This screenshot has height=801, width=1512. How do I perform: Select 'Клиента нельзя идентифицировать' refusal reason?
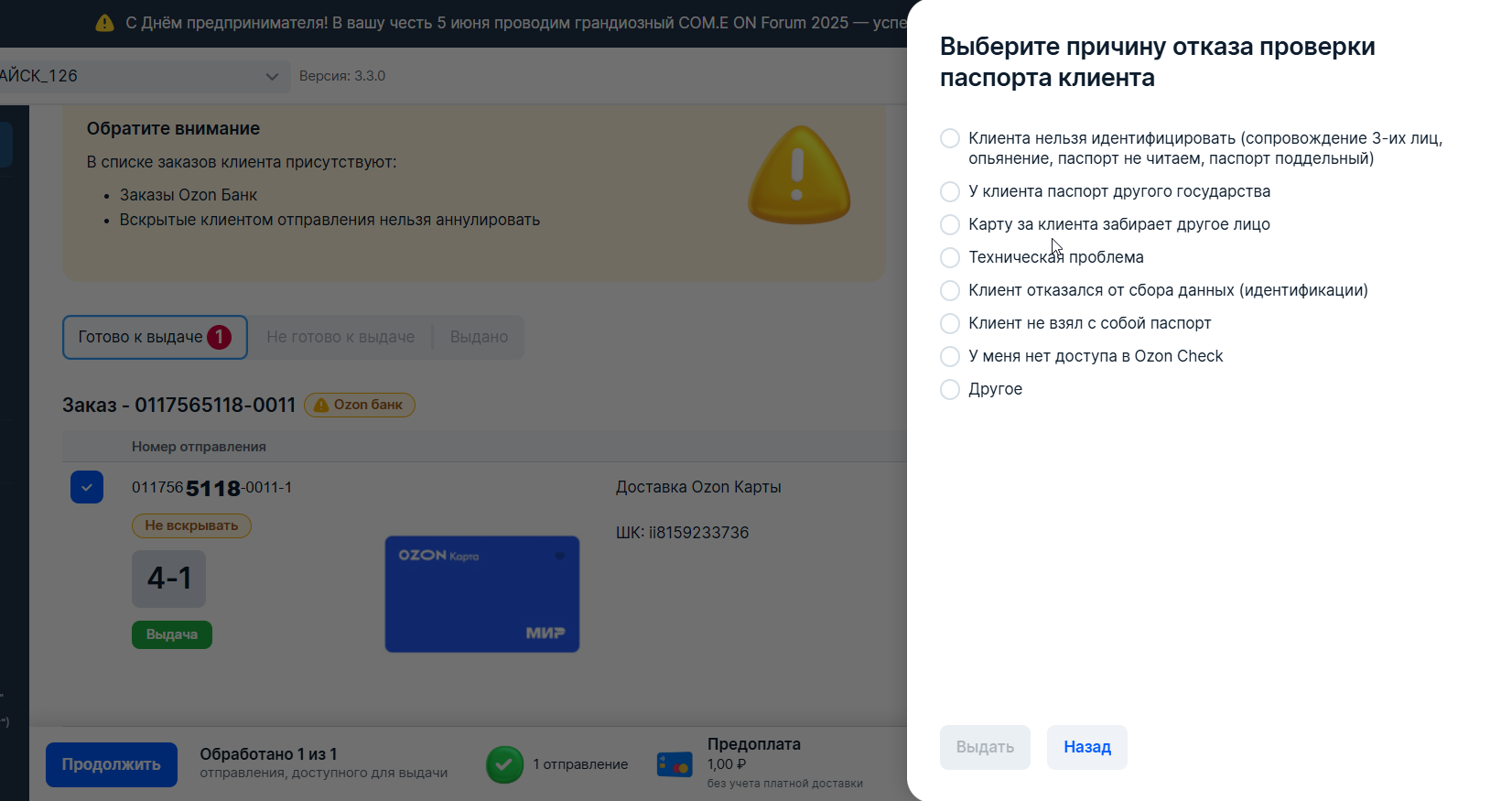click(x=950, y=138)
